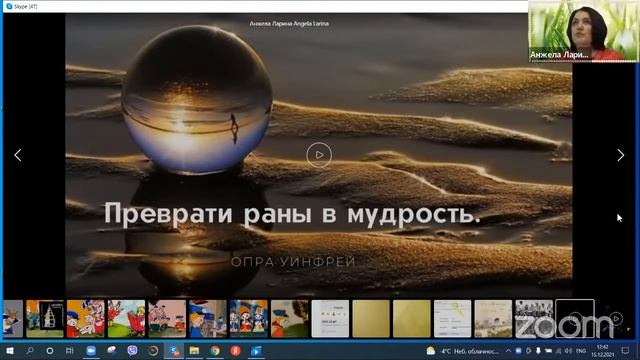The image size is (640, 360).
Task: Start slideshow via the small play icon right of the thumbnails
Action: coord(616,318)
